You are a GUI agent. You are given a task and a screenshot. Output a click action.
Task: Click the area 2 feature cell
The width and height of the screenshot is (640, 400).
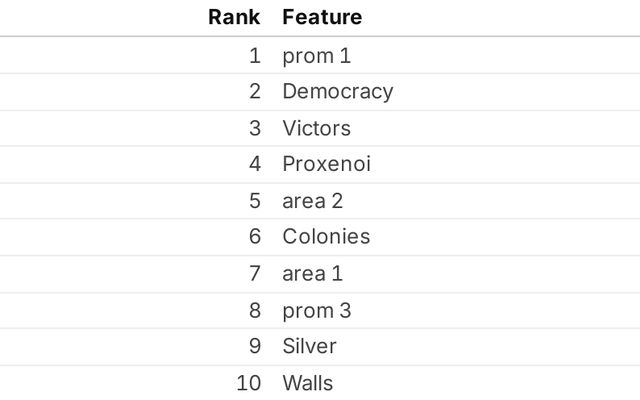pyautogui.click(x=312, y=201)
